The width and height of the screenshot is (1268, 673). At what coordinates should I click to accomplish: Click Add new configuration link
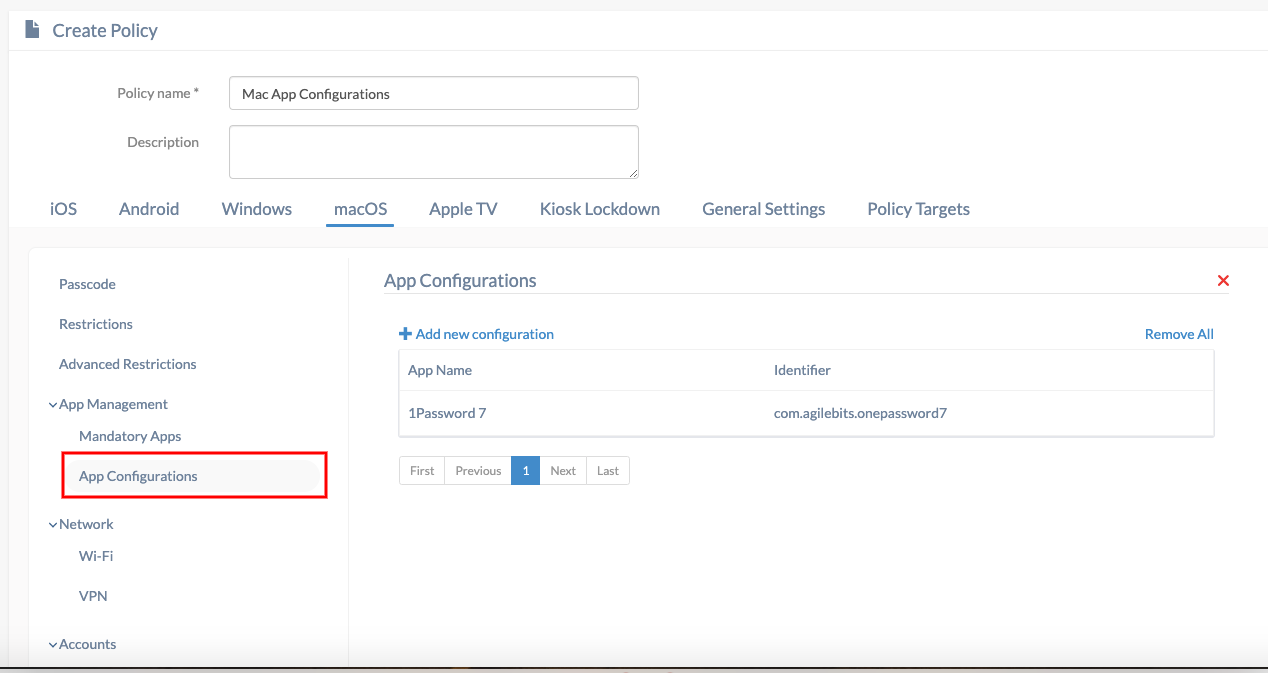[x=485, y=334]
